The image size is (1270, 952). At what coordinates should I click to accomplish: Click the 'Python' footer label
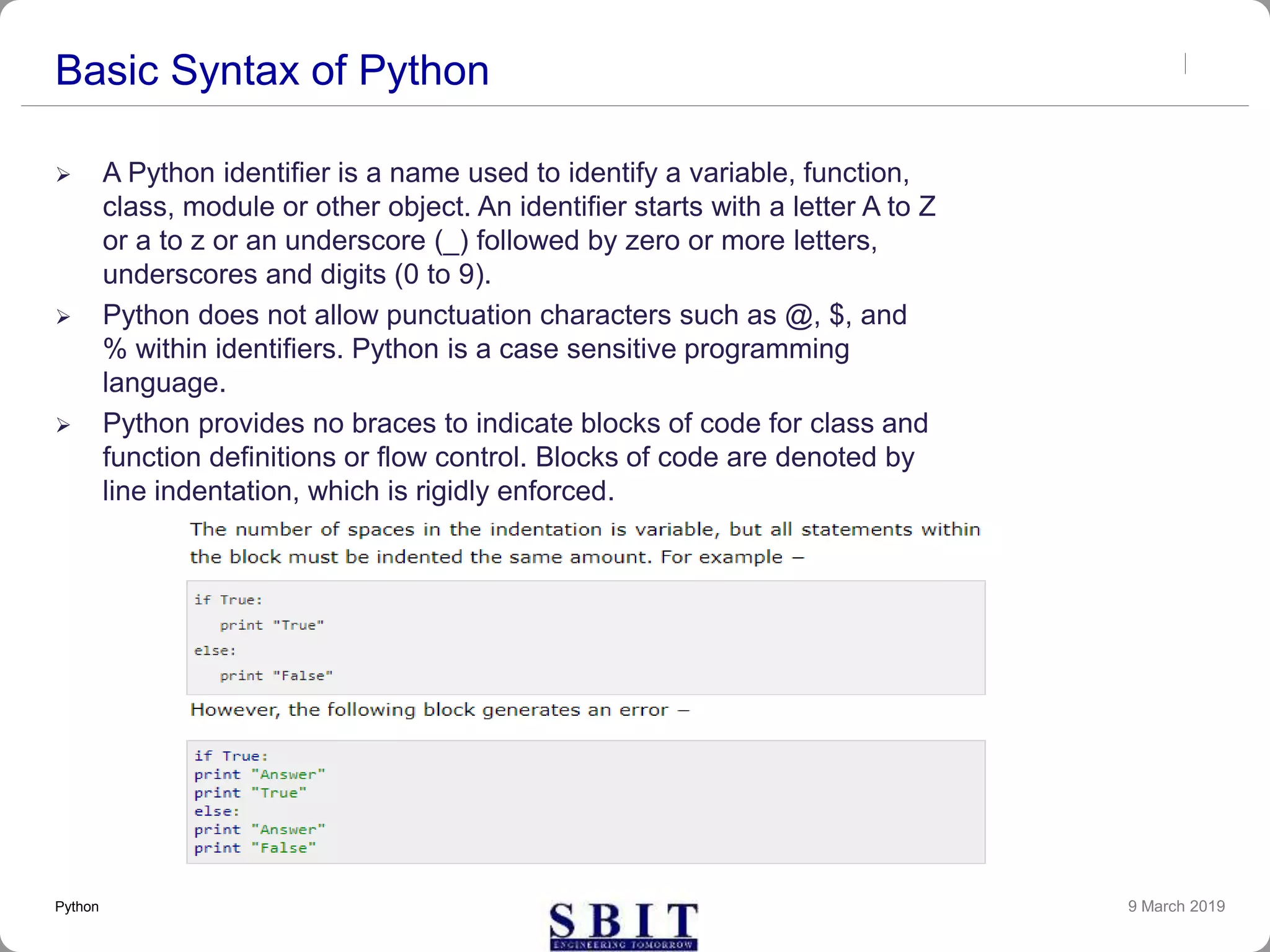pos(77,907)
